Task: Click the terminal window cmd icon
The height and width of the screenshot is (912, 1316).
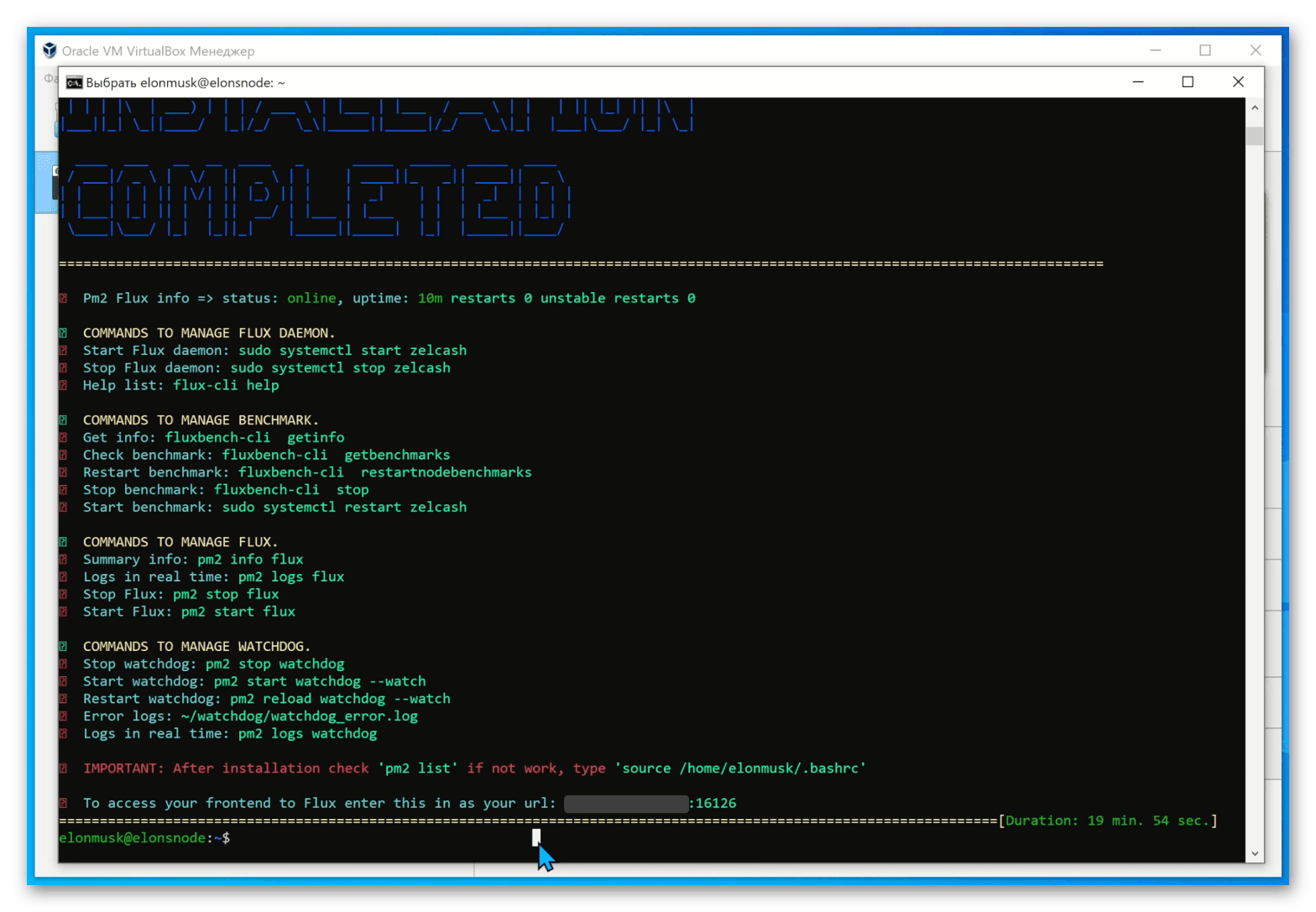Action: coord(74,82)
